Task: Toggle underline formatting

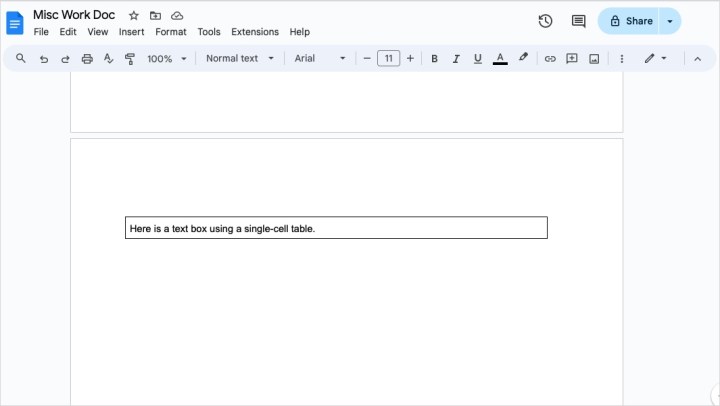Action: click(477, 59)
